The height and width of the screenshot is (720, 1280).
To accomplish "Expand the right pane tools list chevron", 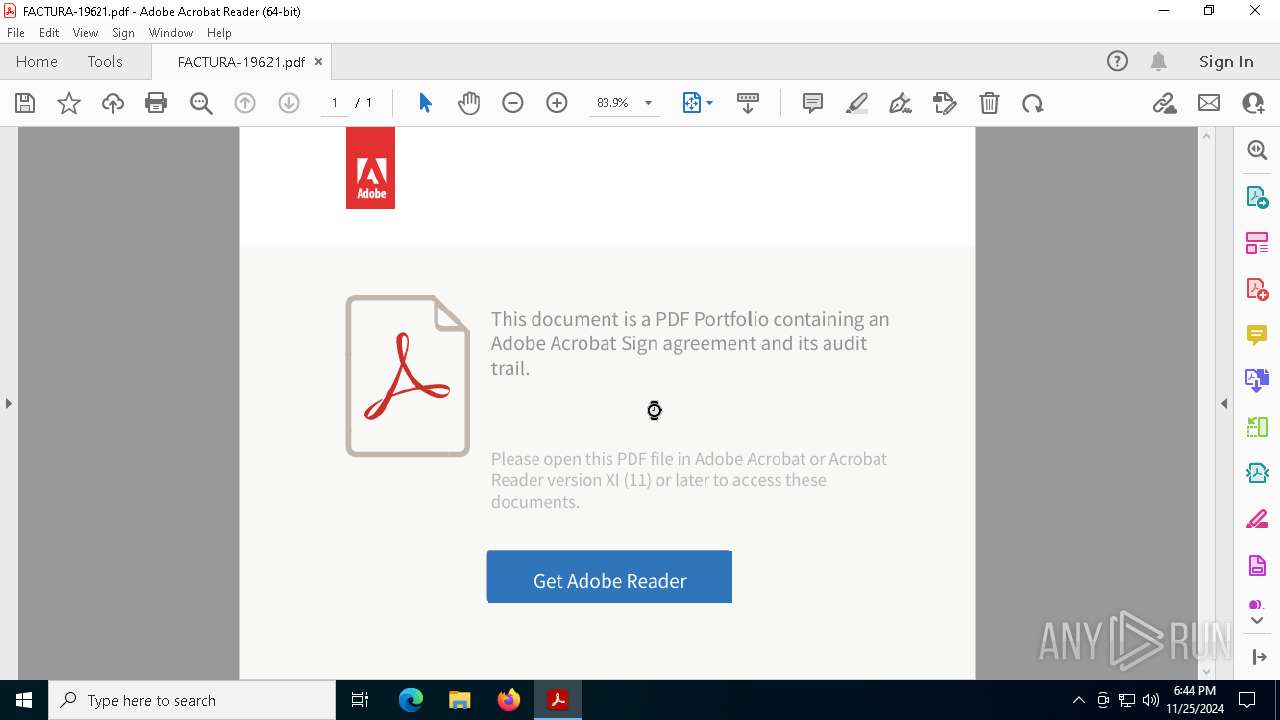I will pos(1257,621).
